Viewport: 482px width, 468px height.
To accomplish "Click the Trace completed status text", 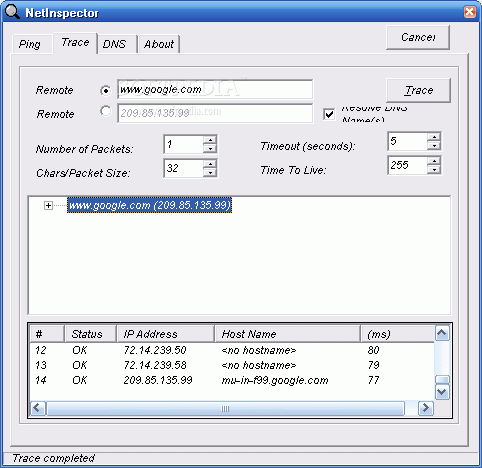I will tap(54, 458).
